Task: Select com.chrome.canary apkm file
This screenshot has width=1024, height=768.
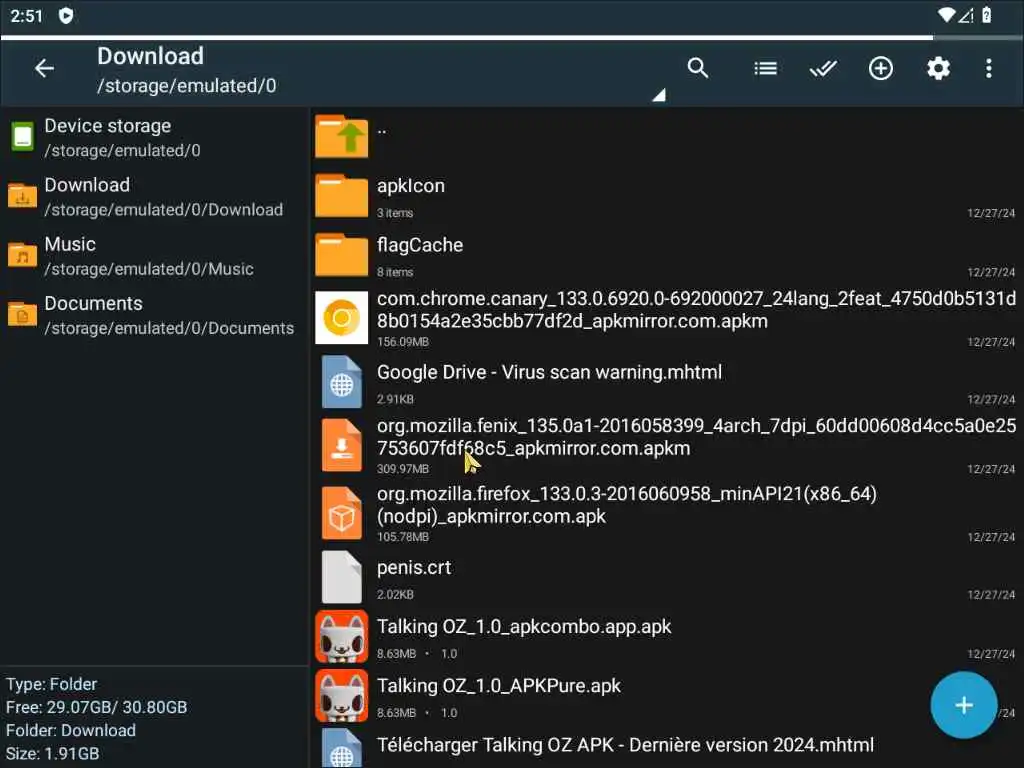Action: tap(666, 319)
